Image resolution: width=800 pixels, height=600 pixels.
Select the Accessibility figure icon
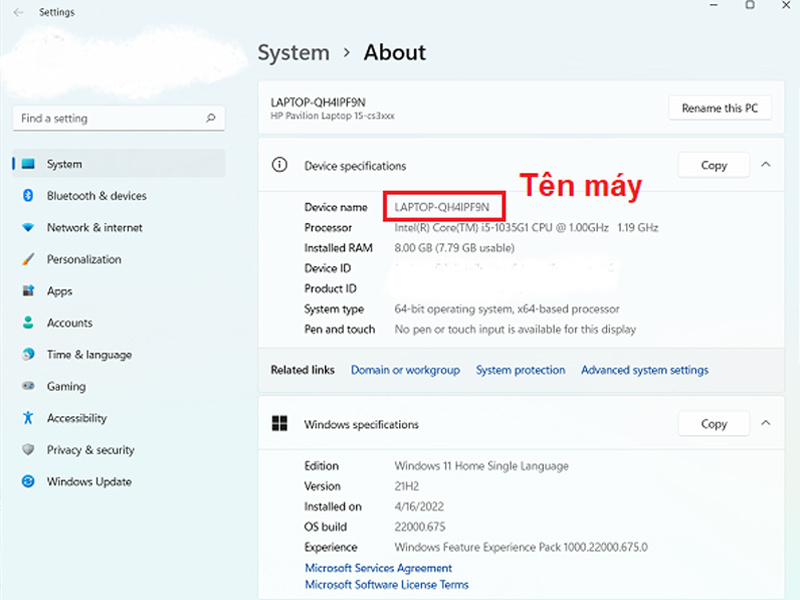[28, 419]
